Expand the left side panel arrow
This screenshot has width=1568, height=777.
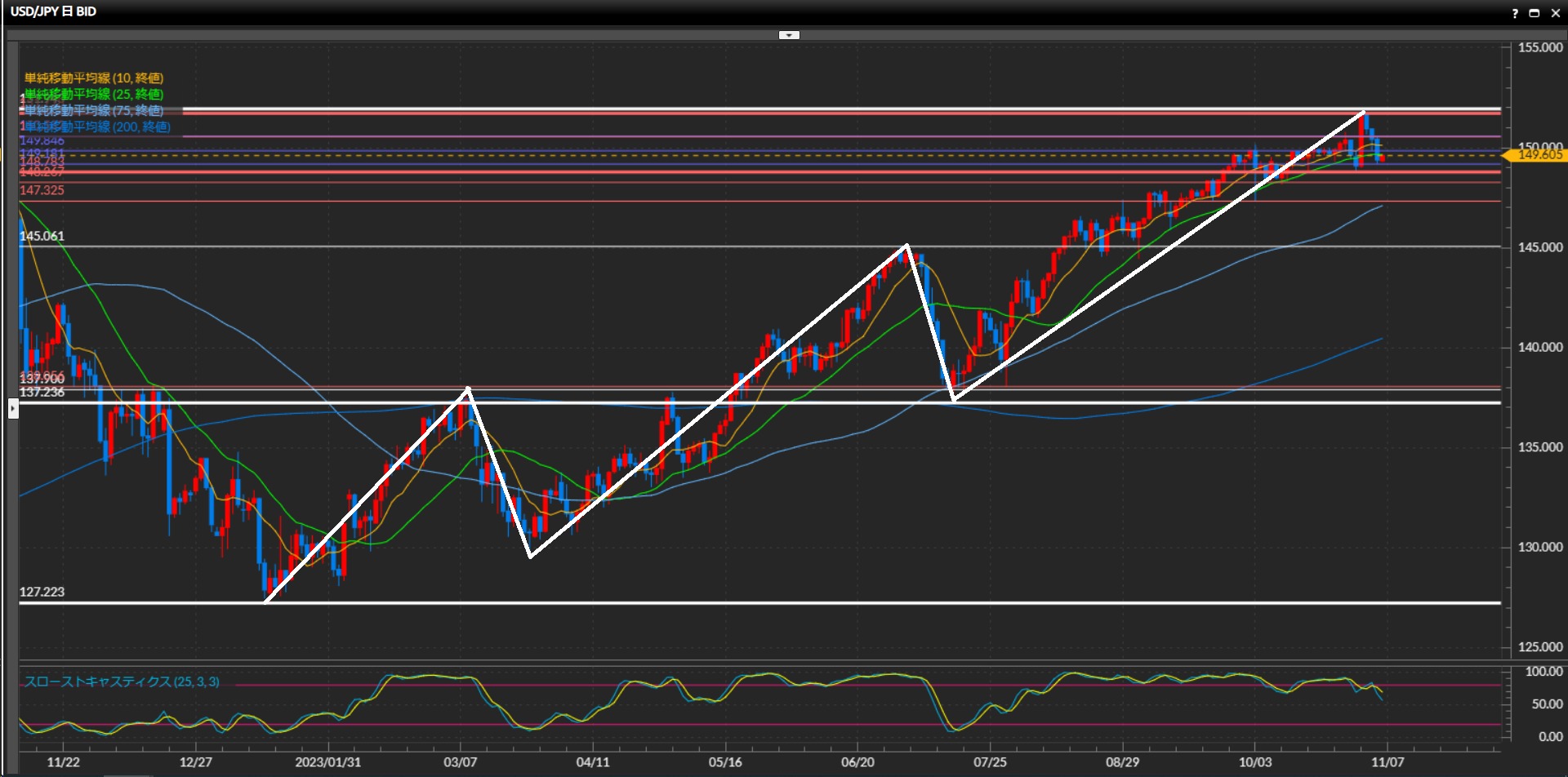click(x=13, y=407)
